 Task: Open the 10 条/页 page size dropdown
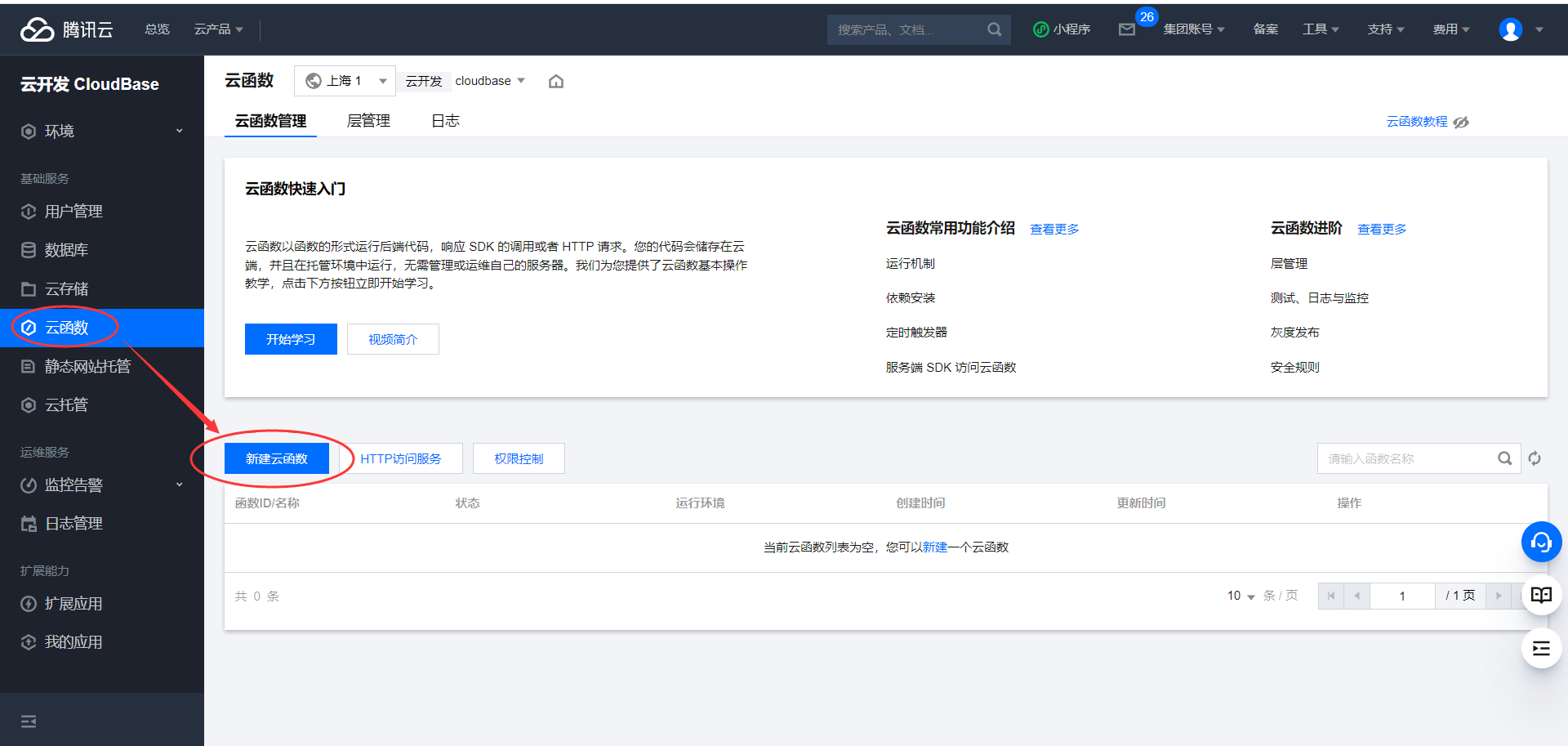1241,596
